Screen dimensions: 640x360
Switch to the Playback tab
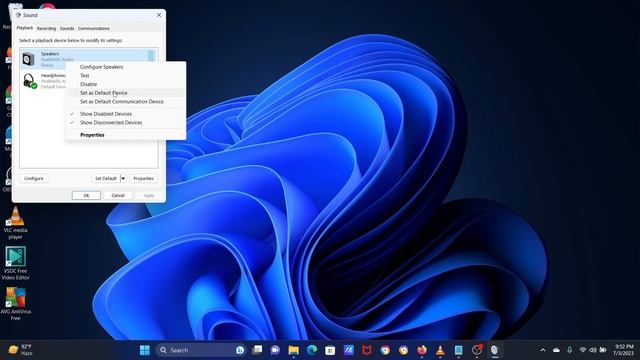pos(25,28)
